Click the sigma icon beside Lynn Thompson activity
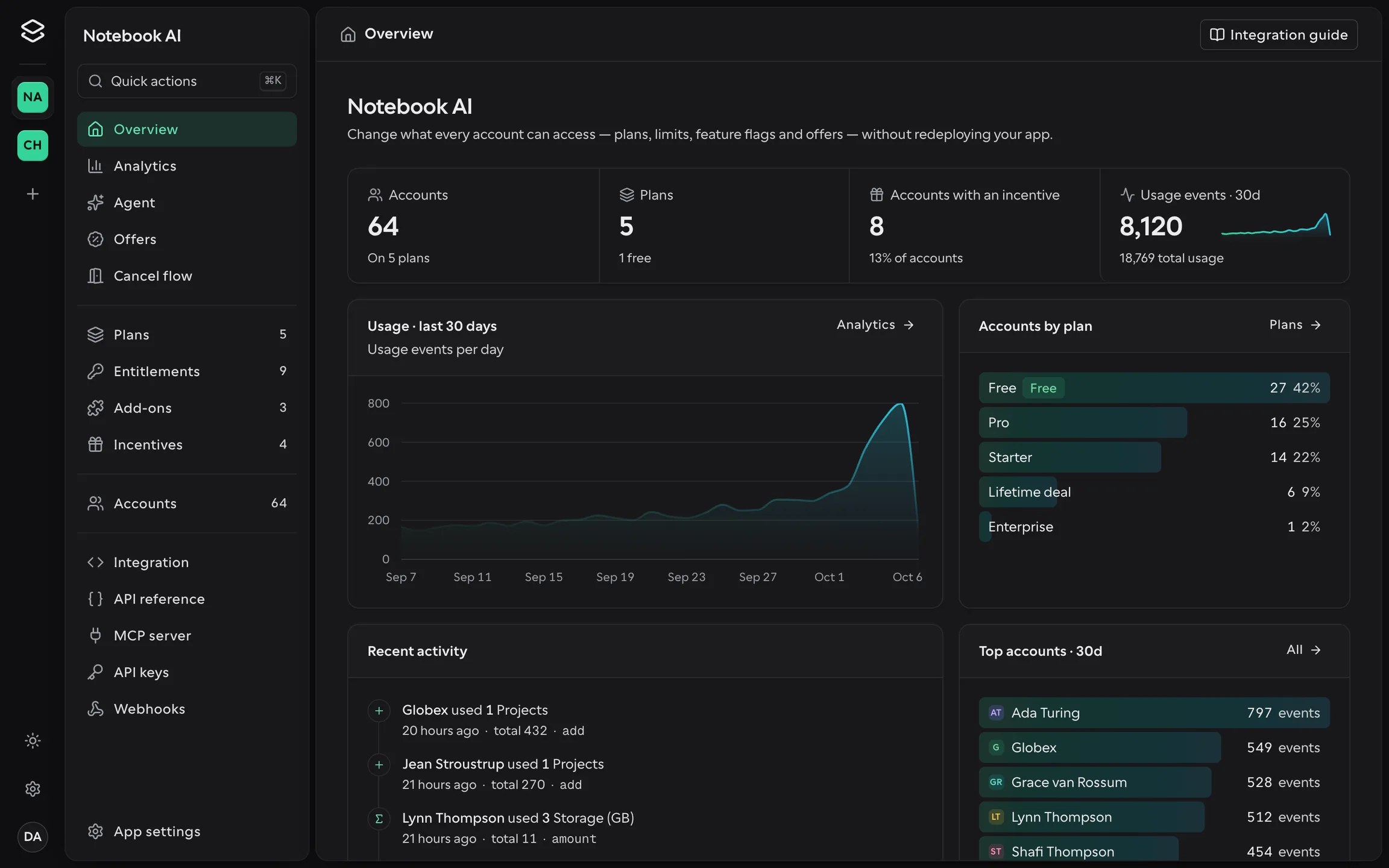 coord(379,819)
